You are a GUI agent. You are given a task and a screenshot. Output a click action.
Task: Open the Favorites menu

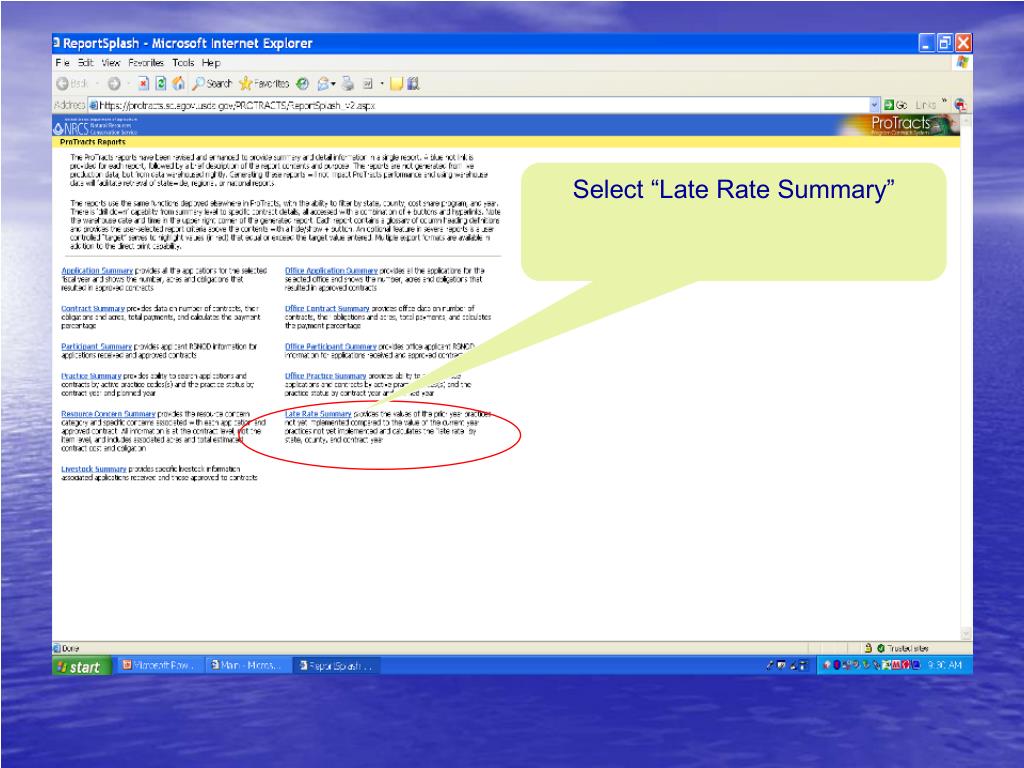(x=146, y=63)
